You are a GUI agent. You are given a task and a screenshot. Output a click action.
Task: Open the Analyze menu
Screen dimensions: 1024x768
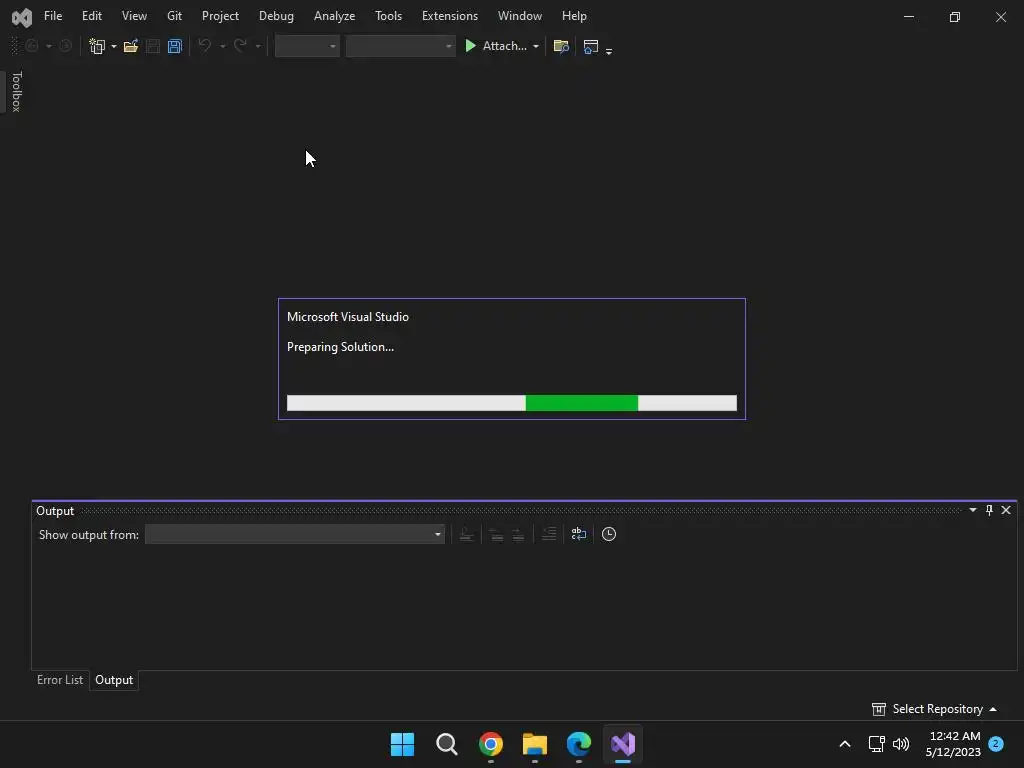[334, 16]
